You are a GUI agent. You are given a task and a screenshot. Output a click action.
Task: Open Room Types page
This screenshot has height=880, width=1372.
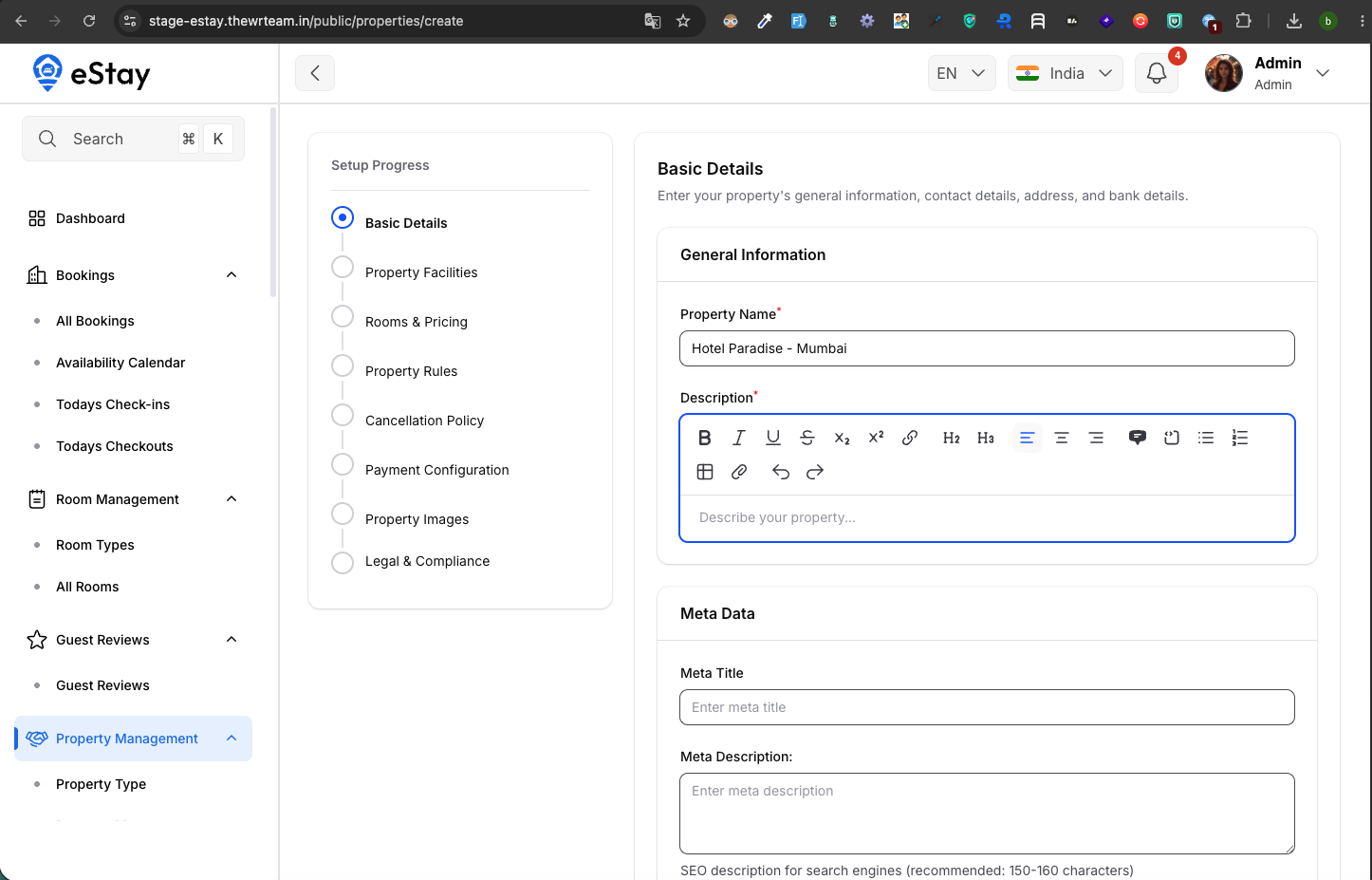95,545
